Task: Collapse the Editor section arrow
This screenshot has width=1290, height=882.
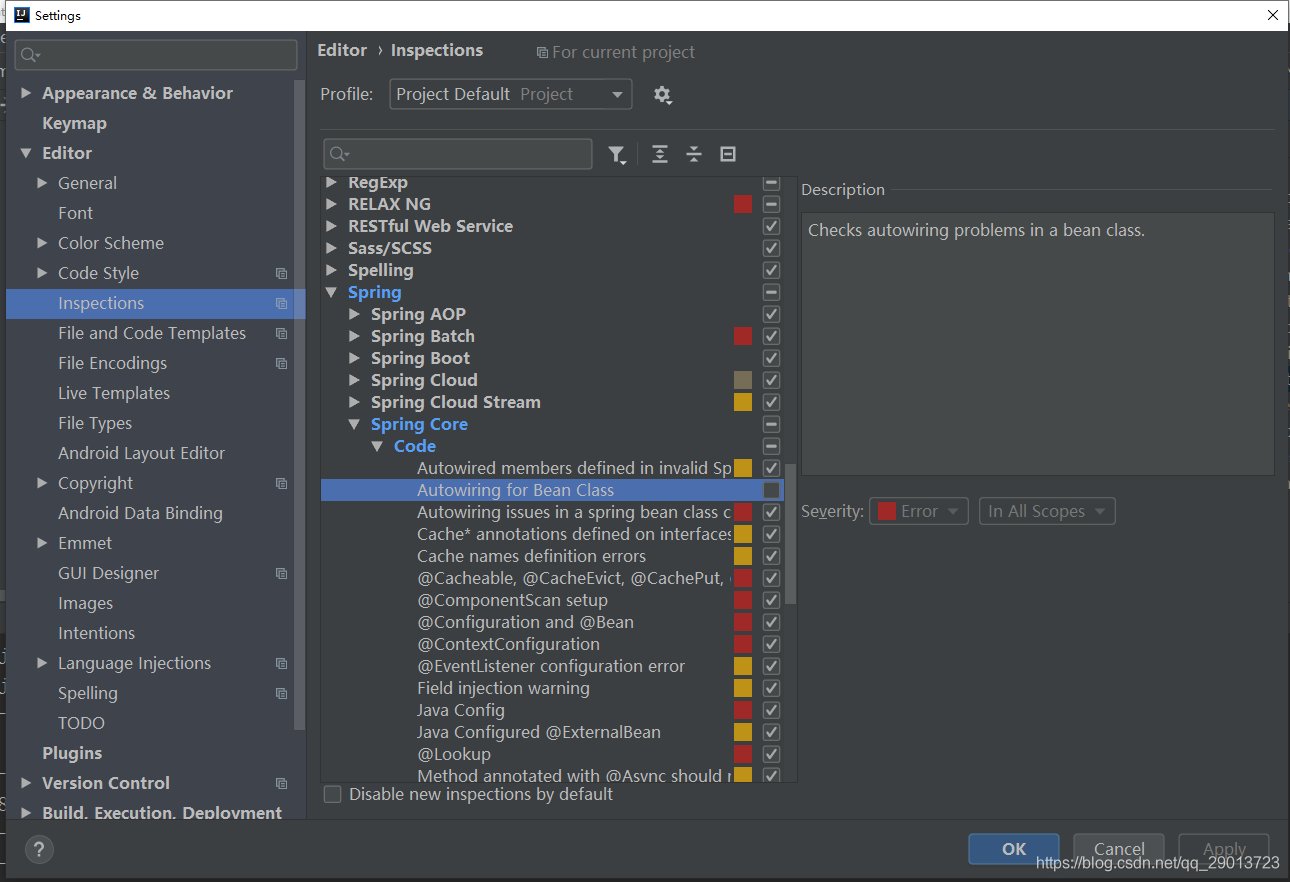Action: (26, 153)
